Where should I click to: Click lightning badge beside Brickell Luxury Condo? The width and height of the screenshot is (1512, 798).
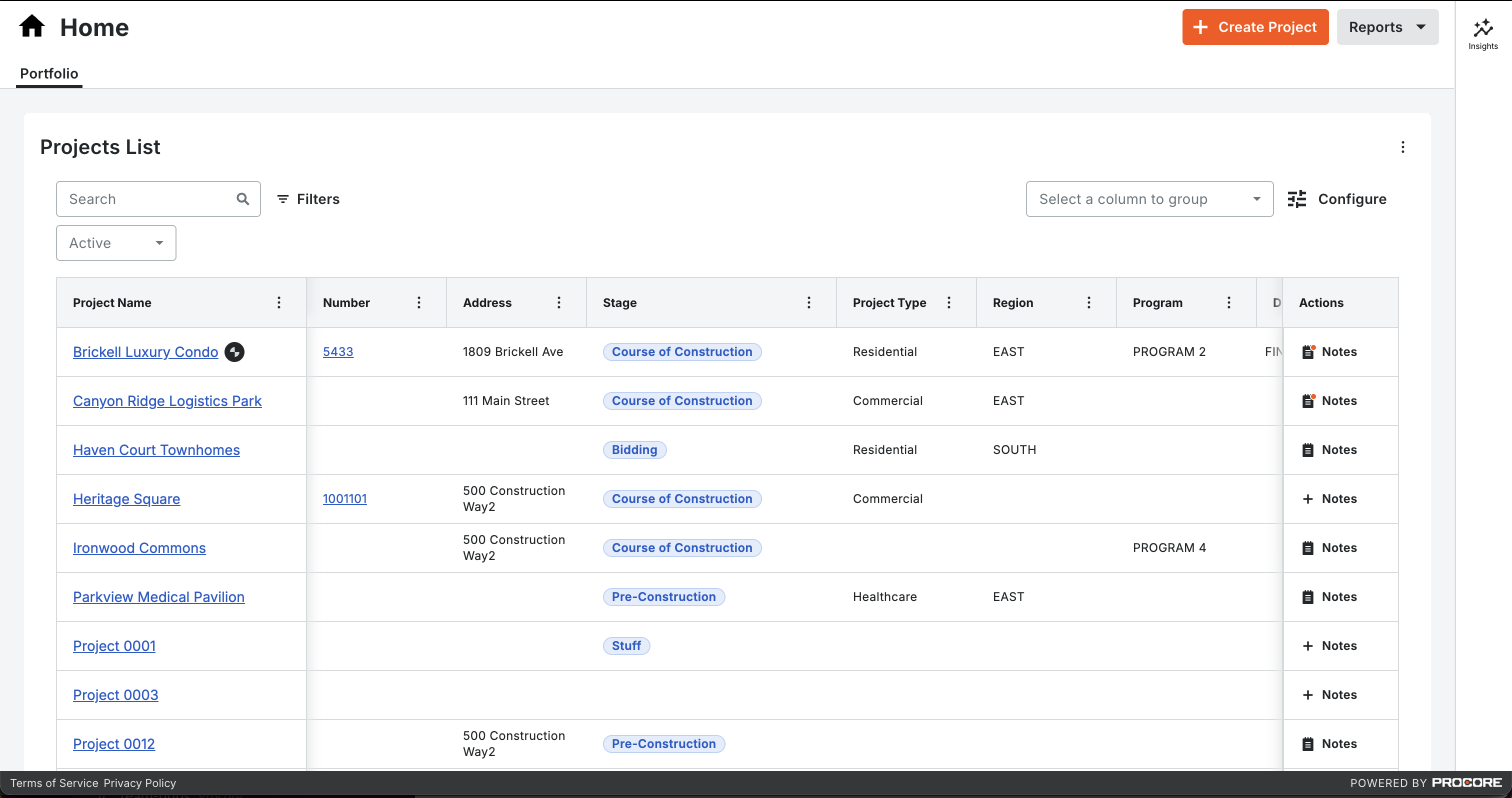click(234, 352)
